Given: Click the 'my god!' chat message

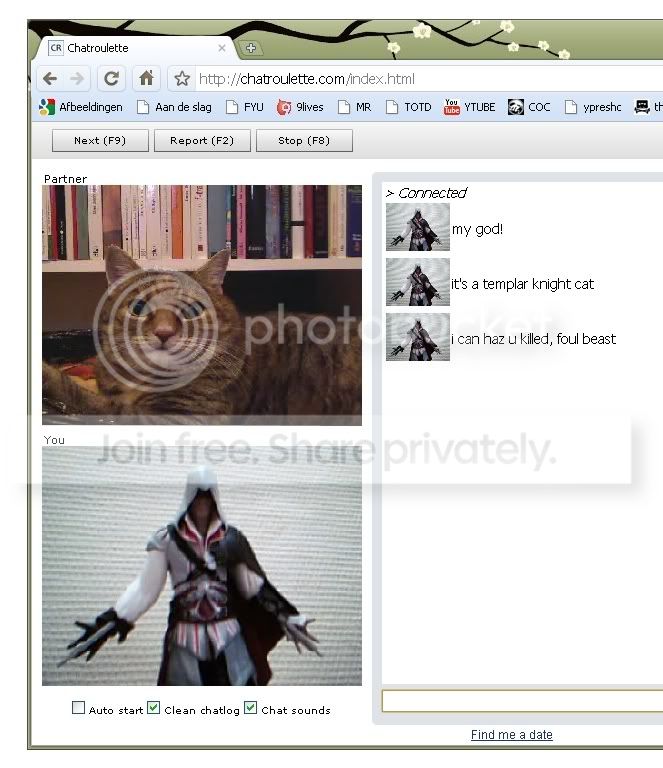Looking at the screenshot, I should click(477, 229).
